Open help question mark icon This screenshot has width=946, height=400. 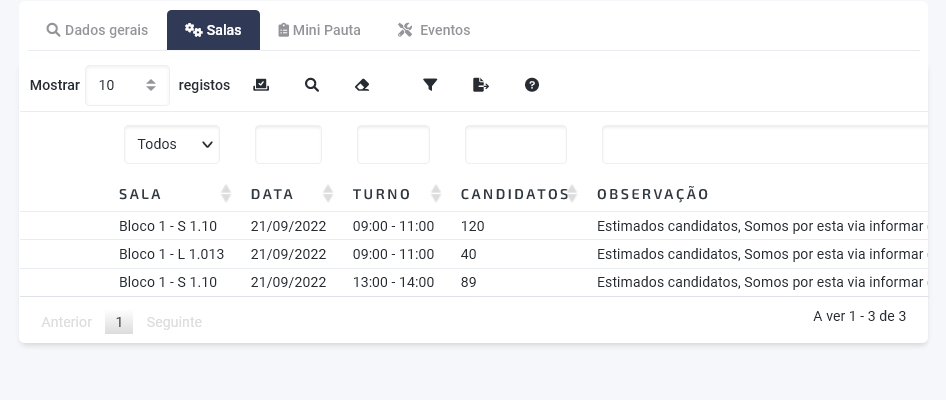click(532, 85)
